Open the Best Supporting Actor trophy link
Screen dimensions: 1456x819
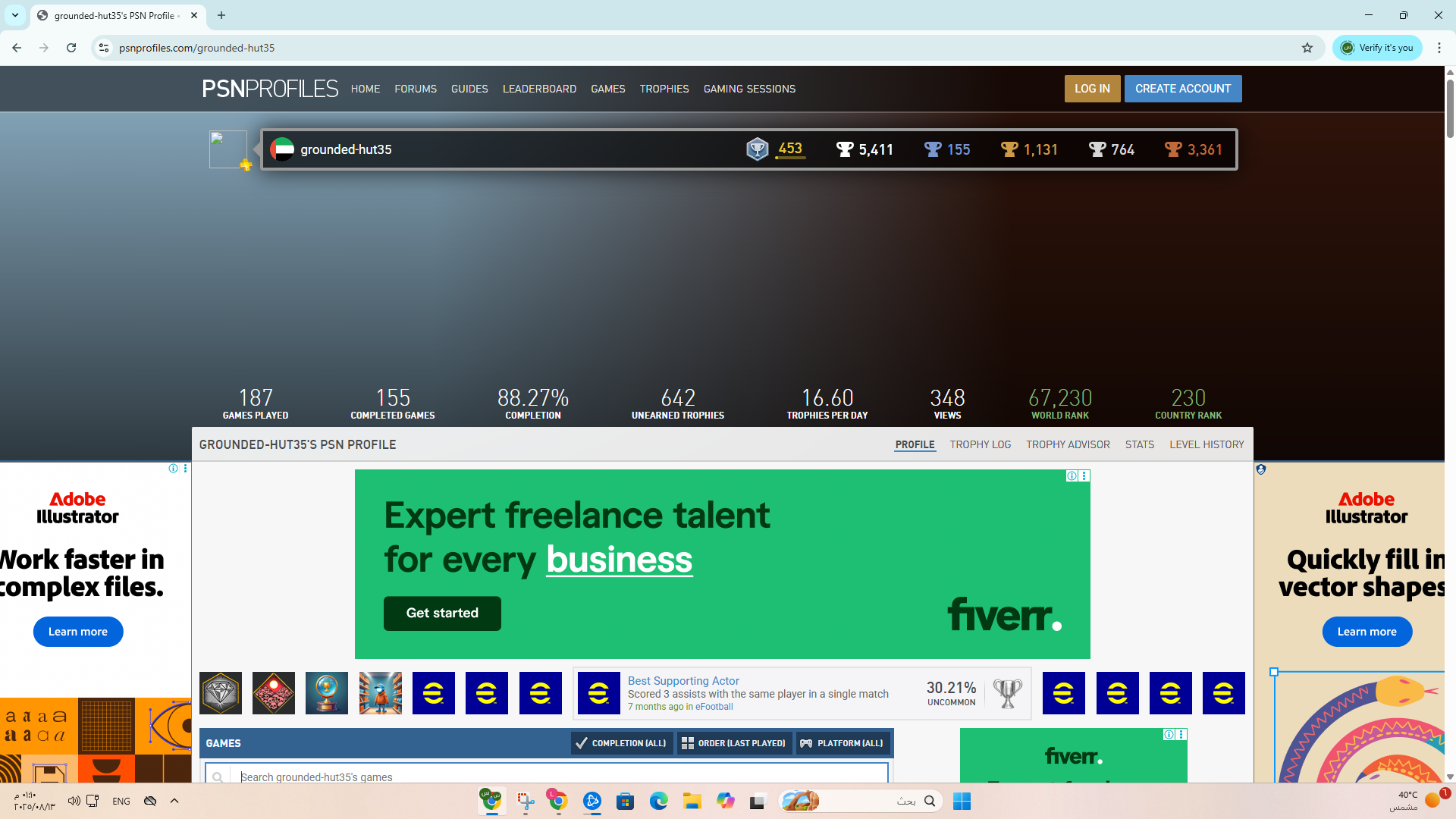[x=683, y=681]
